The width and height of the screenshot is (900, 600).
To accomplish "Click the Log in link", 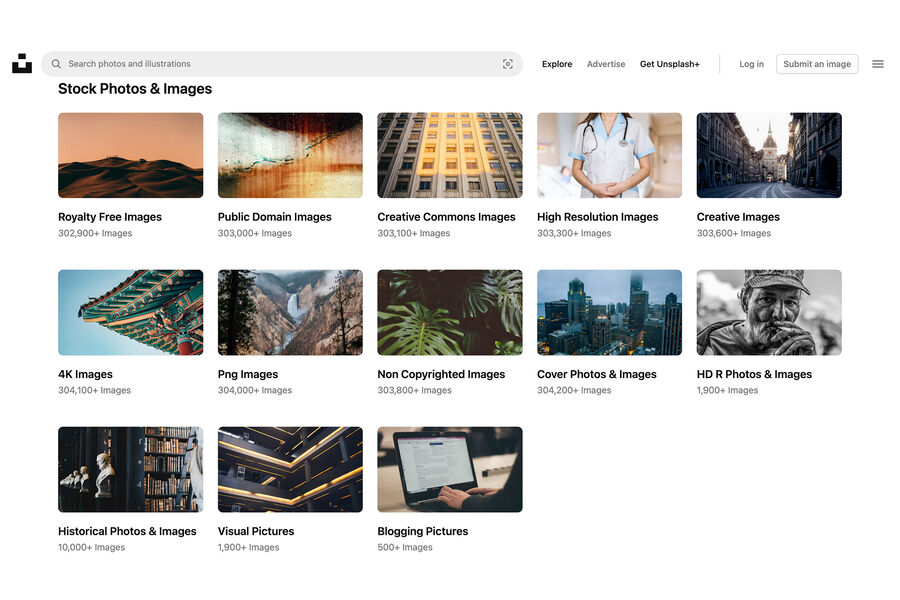I will pyautogui.click(x=751, y=64).
